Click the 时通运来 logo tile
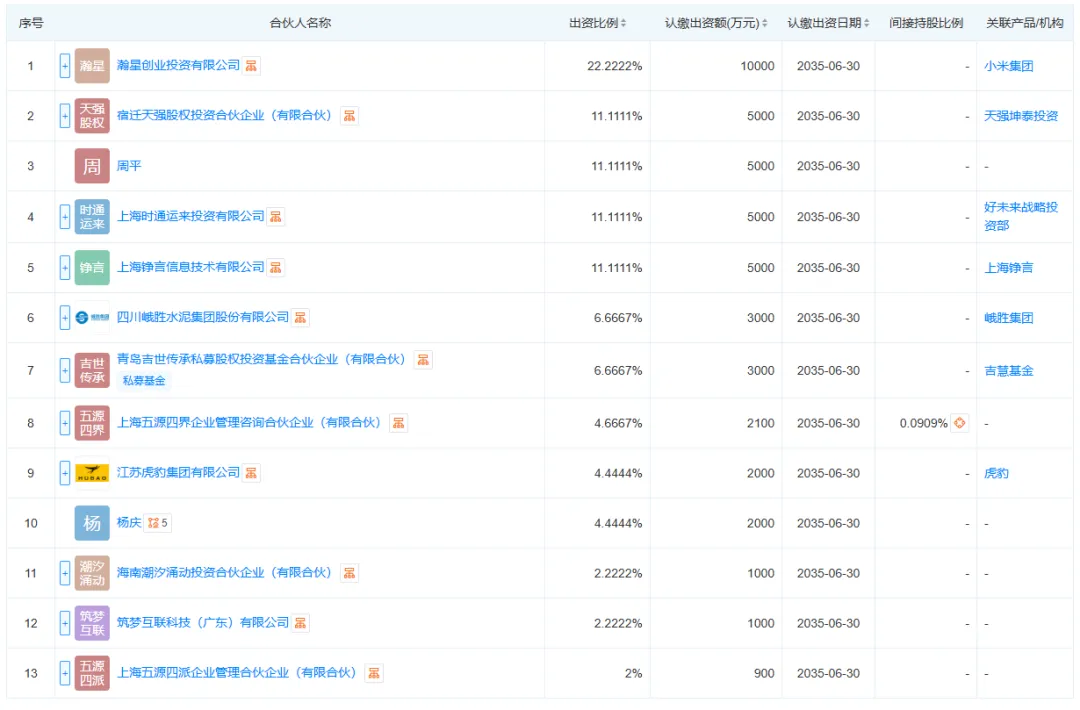 tap(92, 217)
